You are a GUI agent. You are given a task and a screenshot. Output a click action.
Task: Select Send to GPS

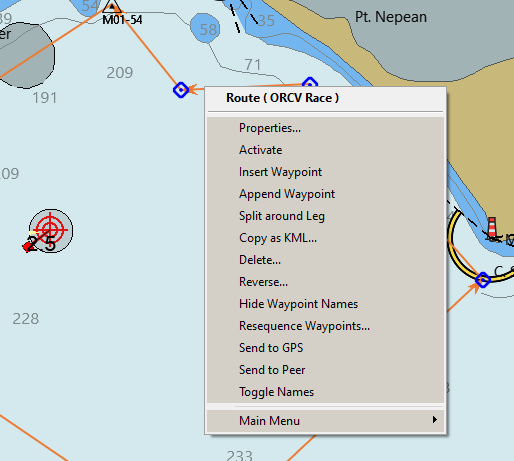tap(325, 348)
